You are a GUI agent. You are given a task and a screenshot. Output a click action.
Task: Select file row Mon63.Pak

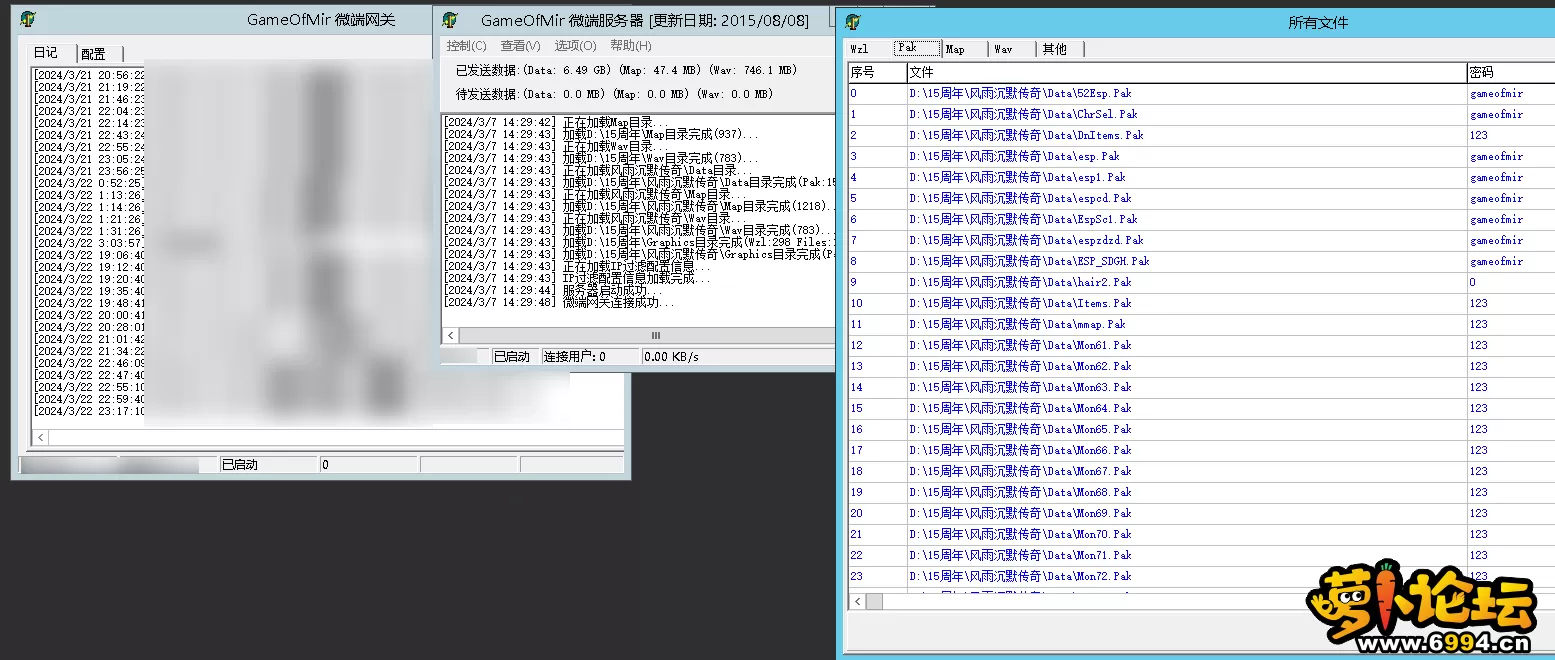click(1200, 387)
